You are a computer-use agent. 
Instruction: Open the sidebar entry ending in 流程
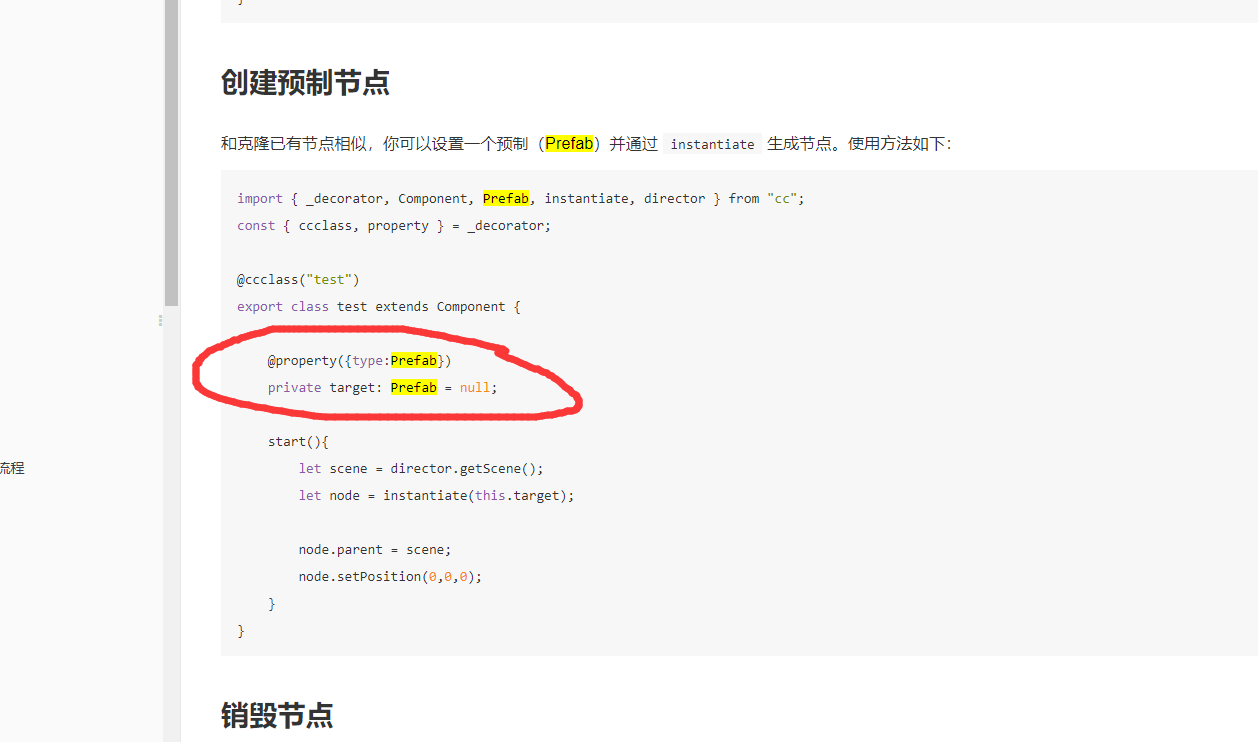(12, 468)
